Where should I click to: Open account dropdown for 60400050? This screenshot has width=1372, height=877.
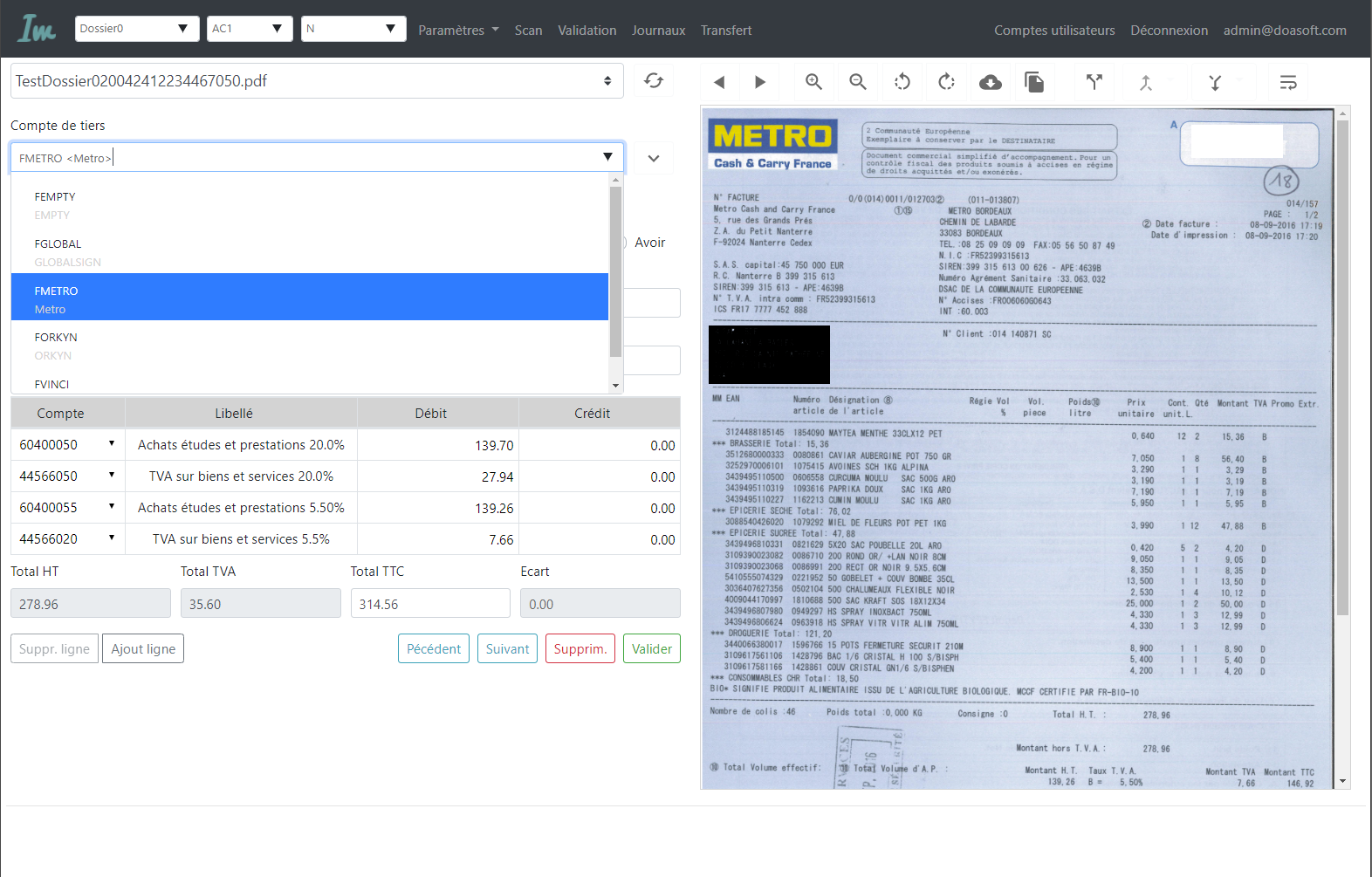tap(112, 444)
